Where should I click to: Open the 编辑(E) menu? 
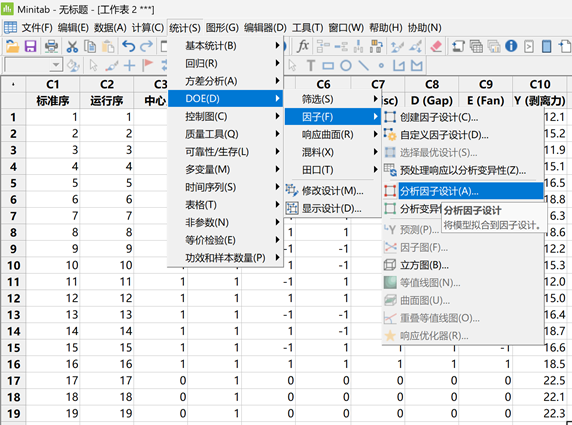(73, 28)
